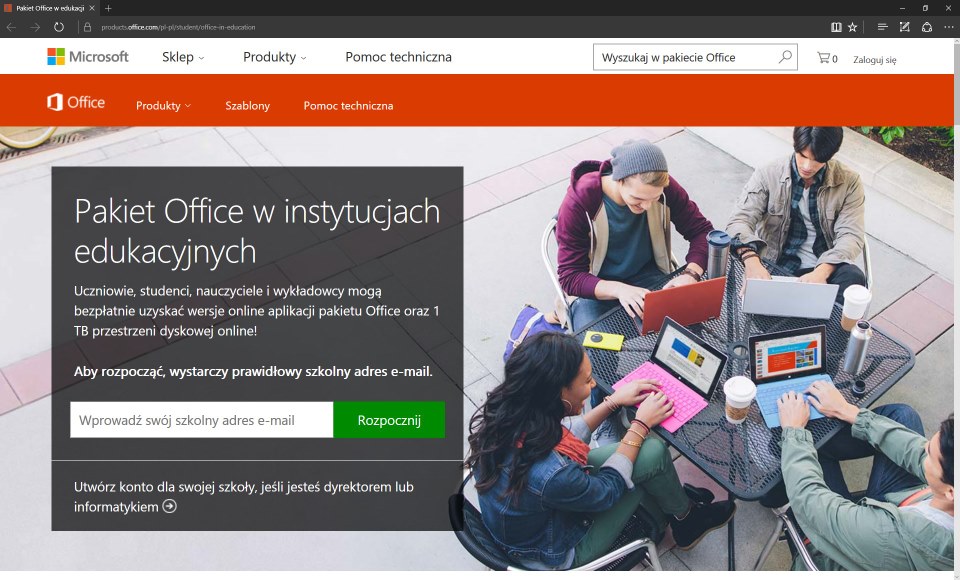Open Pomoc techniczna in the orange Office bar
This screenshot has width=960, height=580.
[x=348, y=105]
